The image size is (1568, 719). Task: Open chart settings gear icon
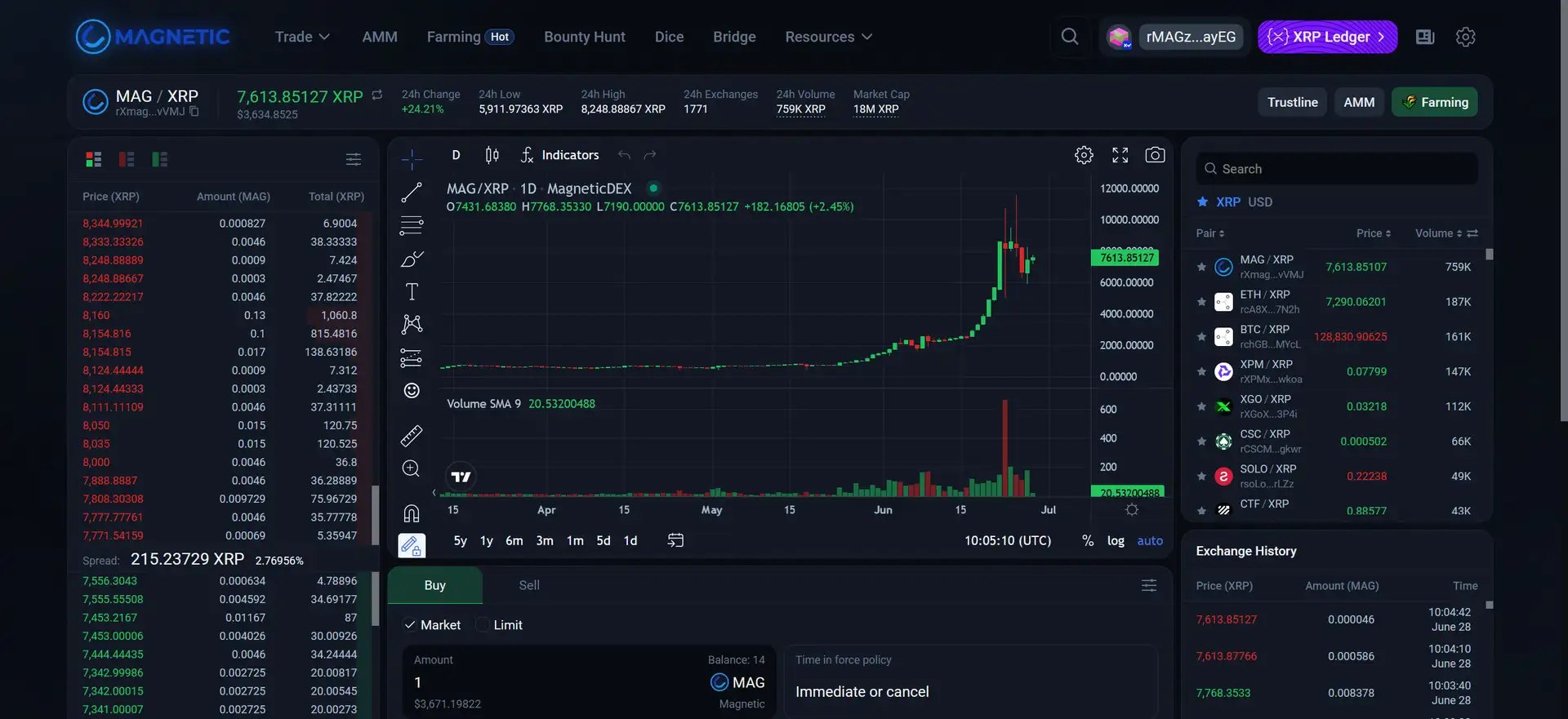click(1084, 155)
